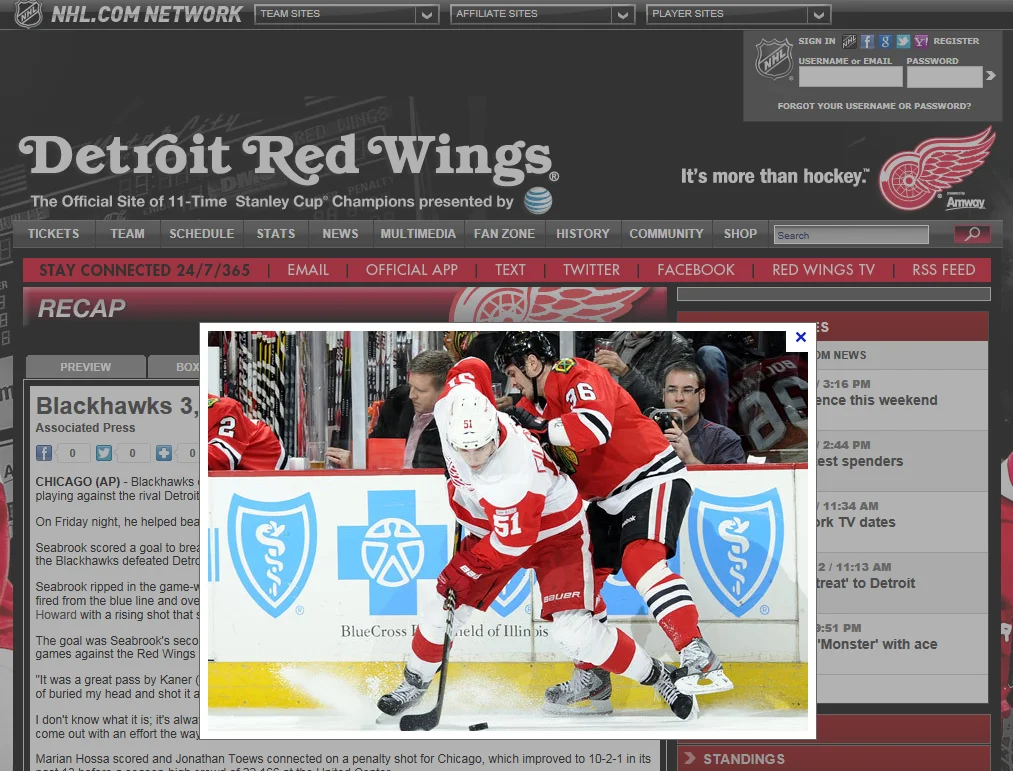Open the Player Sites dropdown
This screenshot has height=771, width=1013.
point(738,14)
